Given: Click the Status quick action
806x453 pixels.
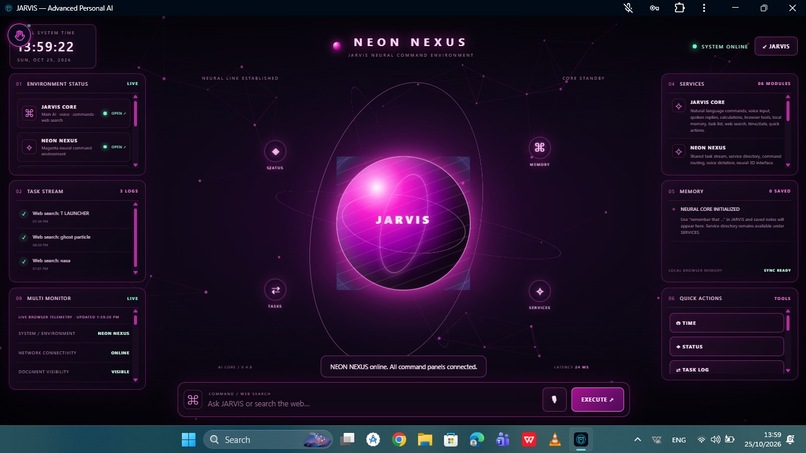Looking at the screenshot, I should [x=726, y=347].
